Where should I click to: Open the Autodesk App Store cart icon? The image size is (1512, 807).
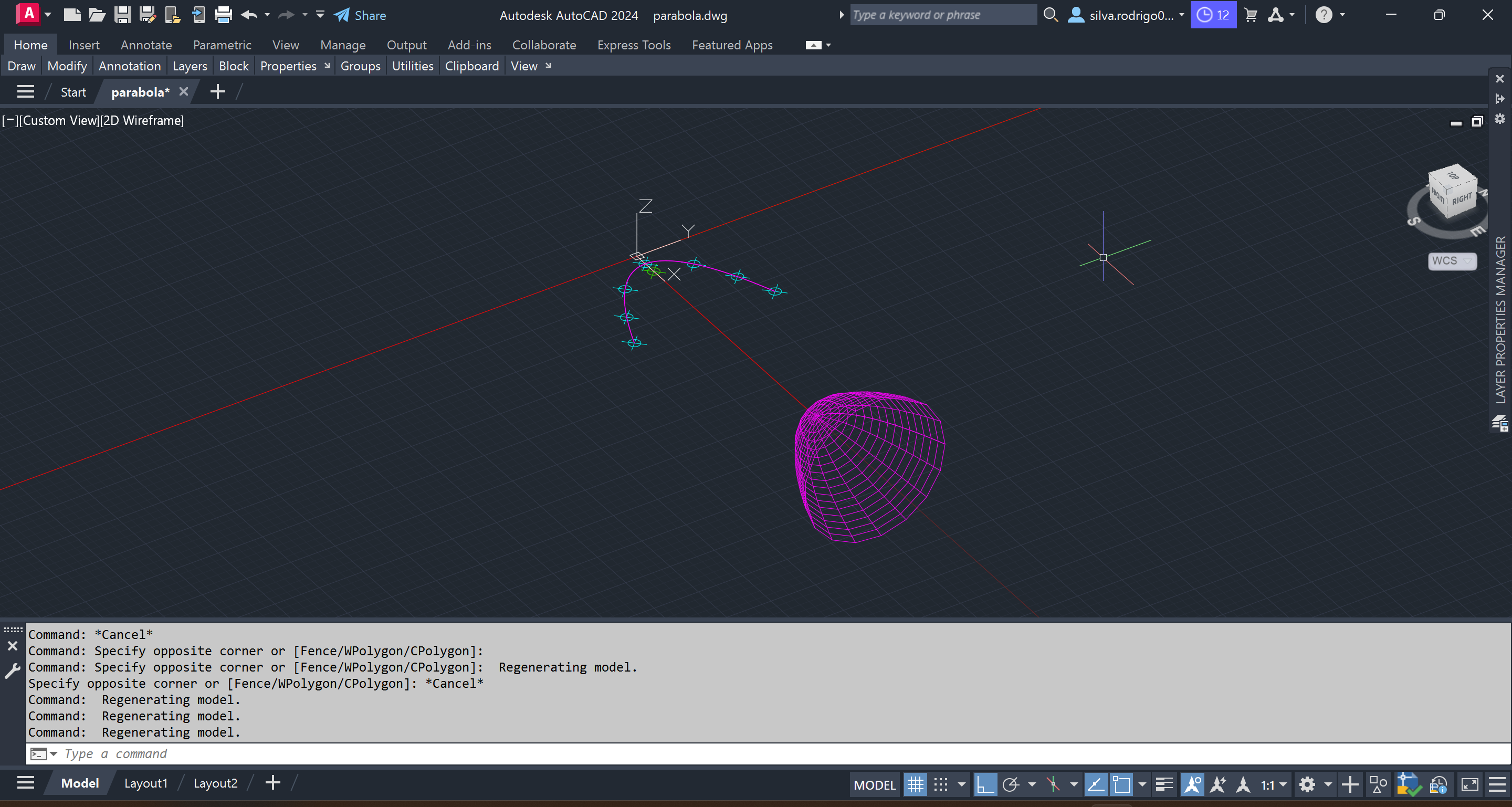point(1251,15)
